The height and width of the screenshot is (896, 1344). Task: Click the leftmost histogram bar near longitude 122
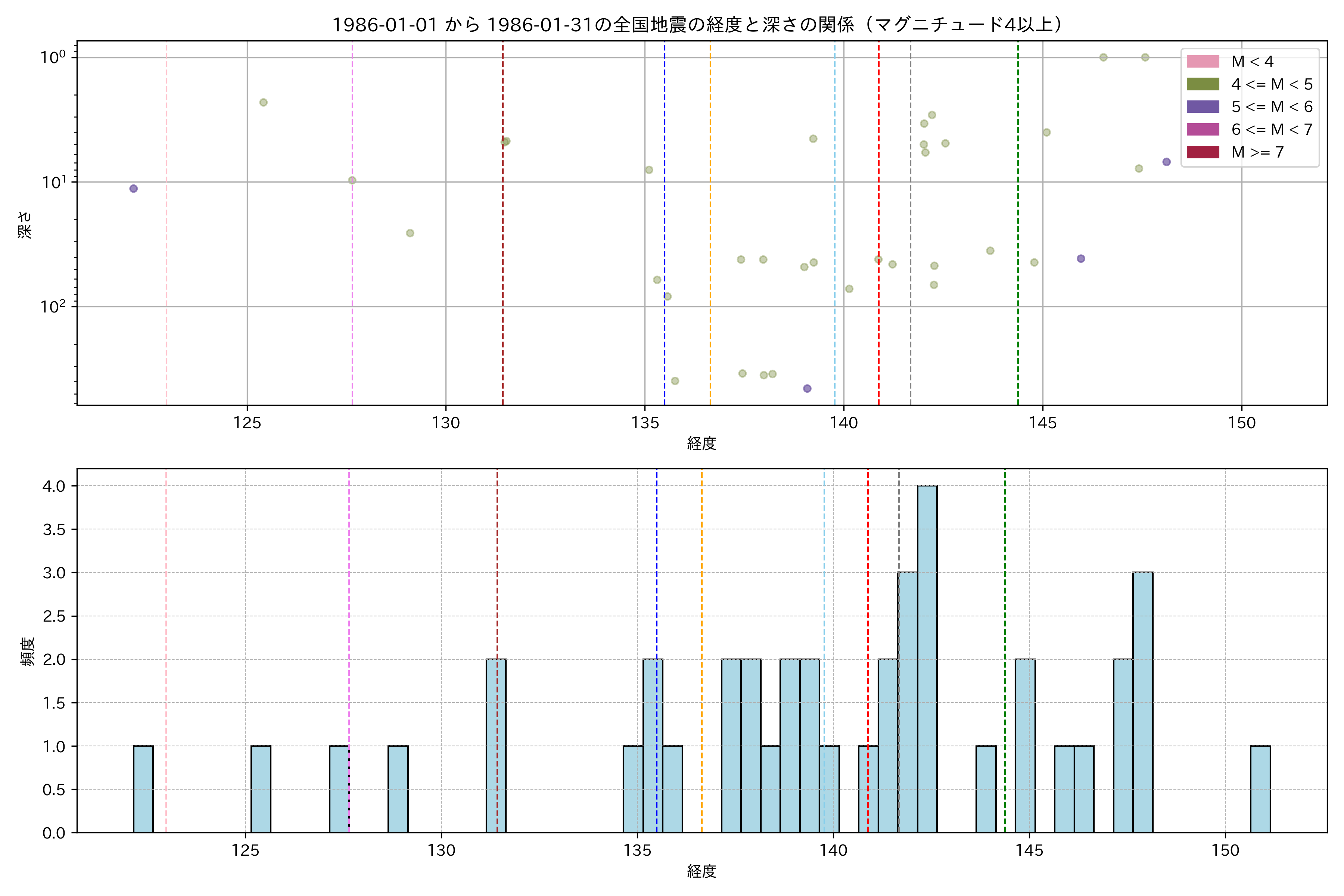coord(143,788)
